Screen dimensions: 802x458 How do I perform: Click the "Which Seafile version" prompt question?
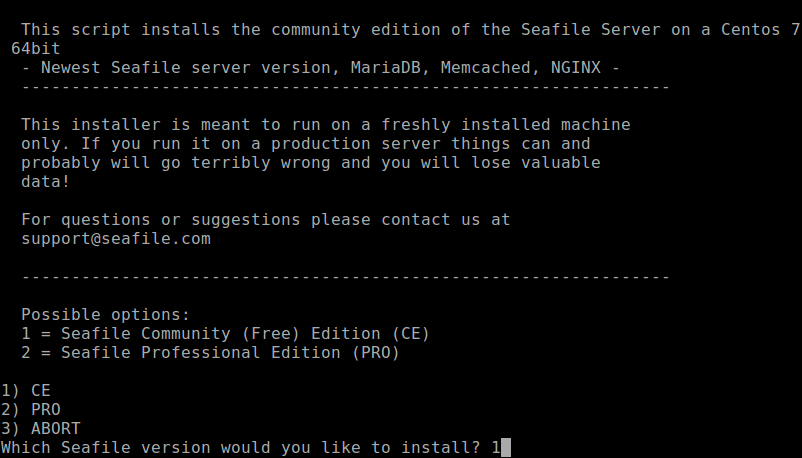tap(240, 448)
